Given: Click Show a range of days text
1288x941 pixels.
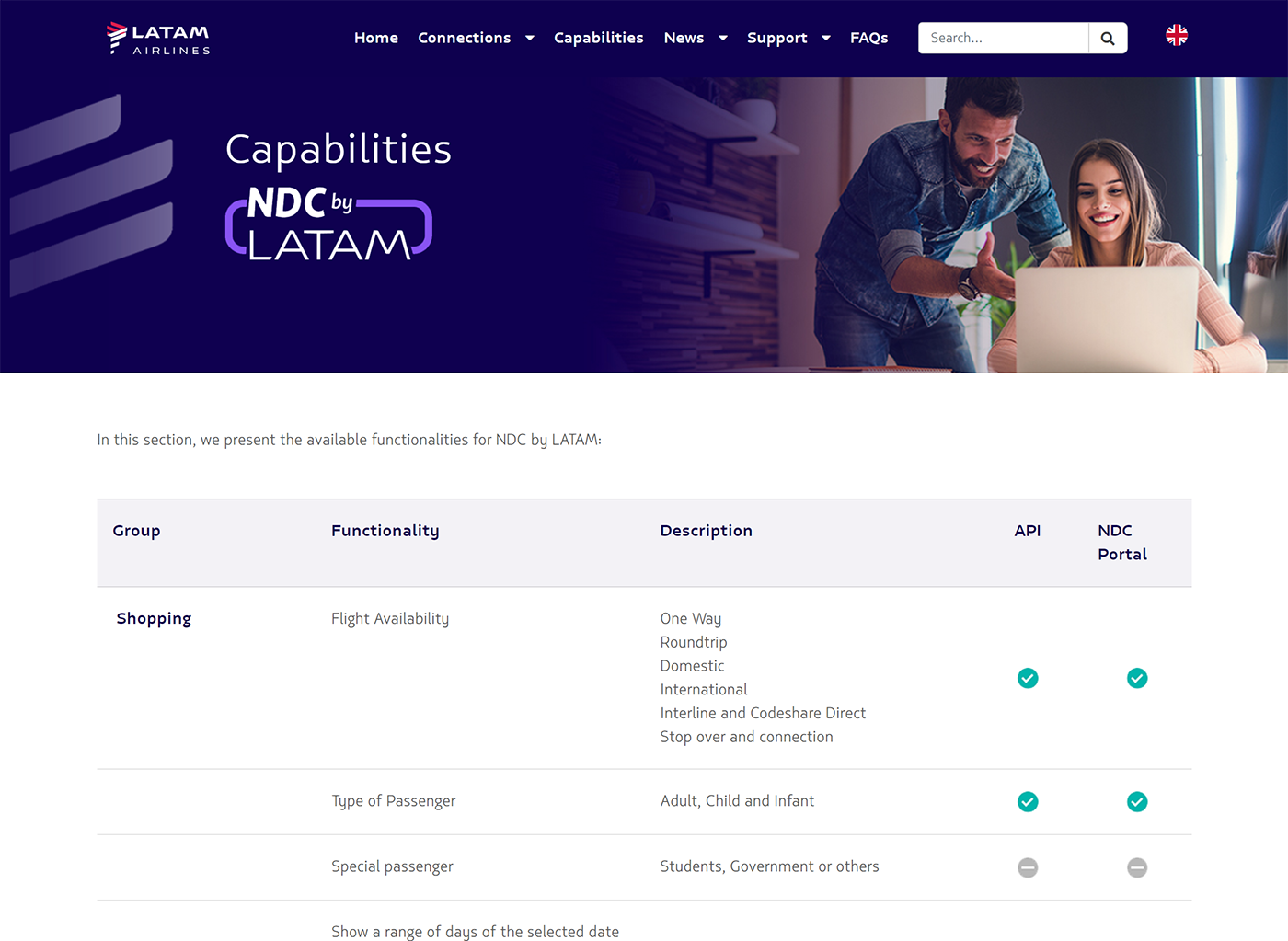Looking at the screenshot, I should (475, 932).
